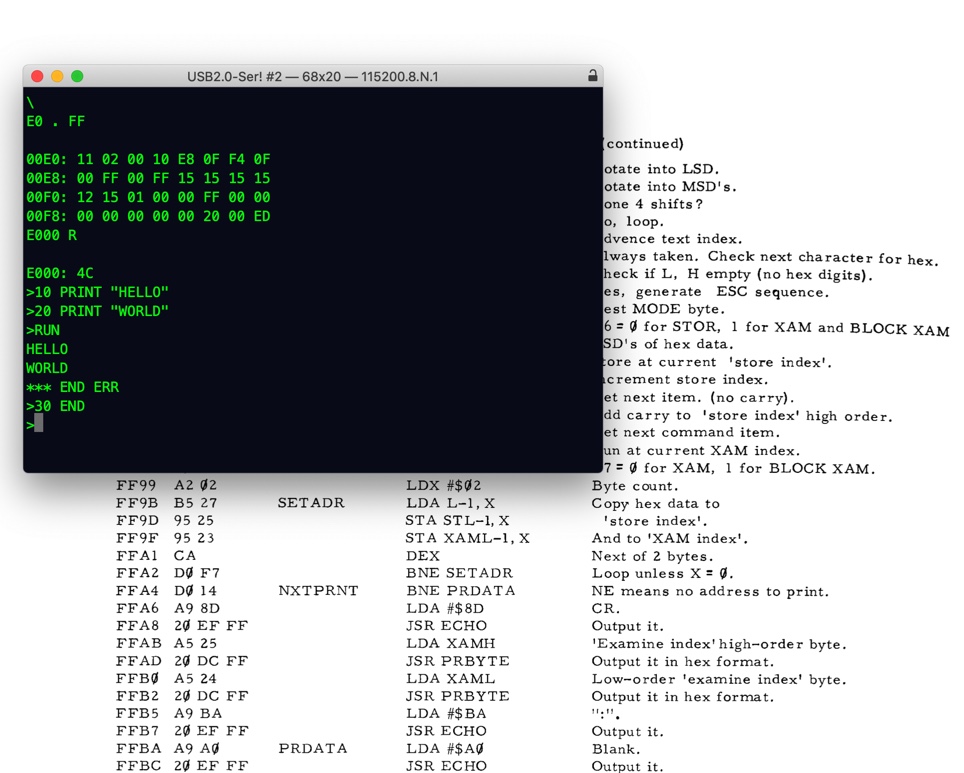Click "LDA XAML" instruction

450,678
